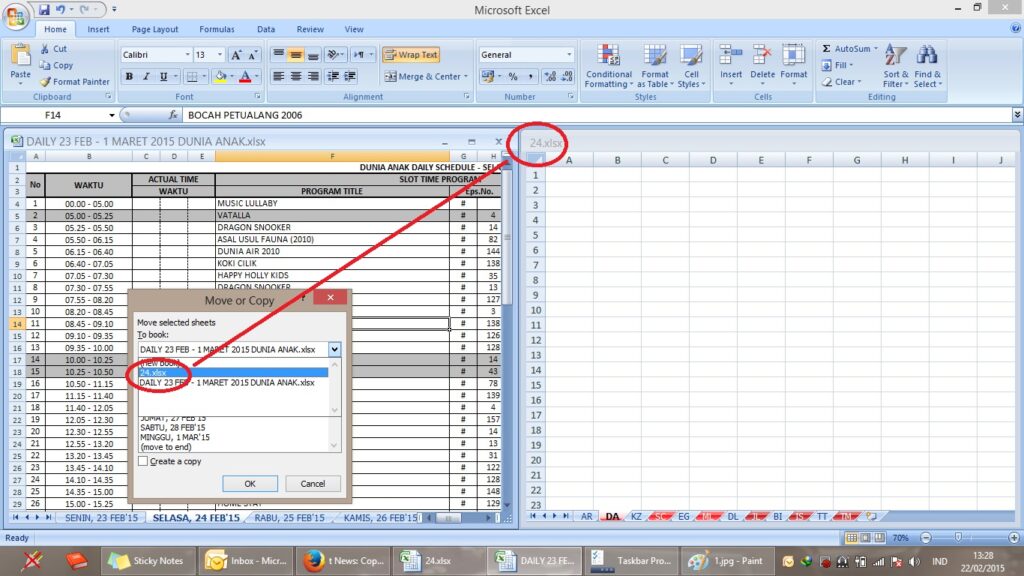This screenshot has width=1024, height=576.
Task: Switch to the Page Layout ribbon tab
Action: click(153, 29)
